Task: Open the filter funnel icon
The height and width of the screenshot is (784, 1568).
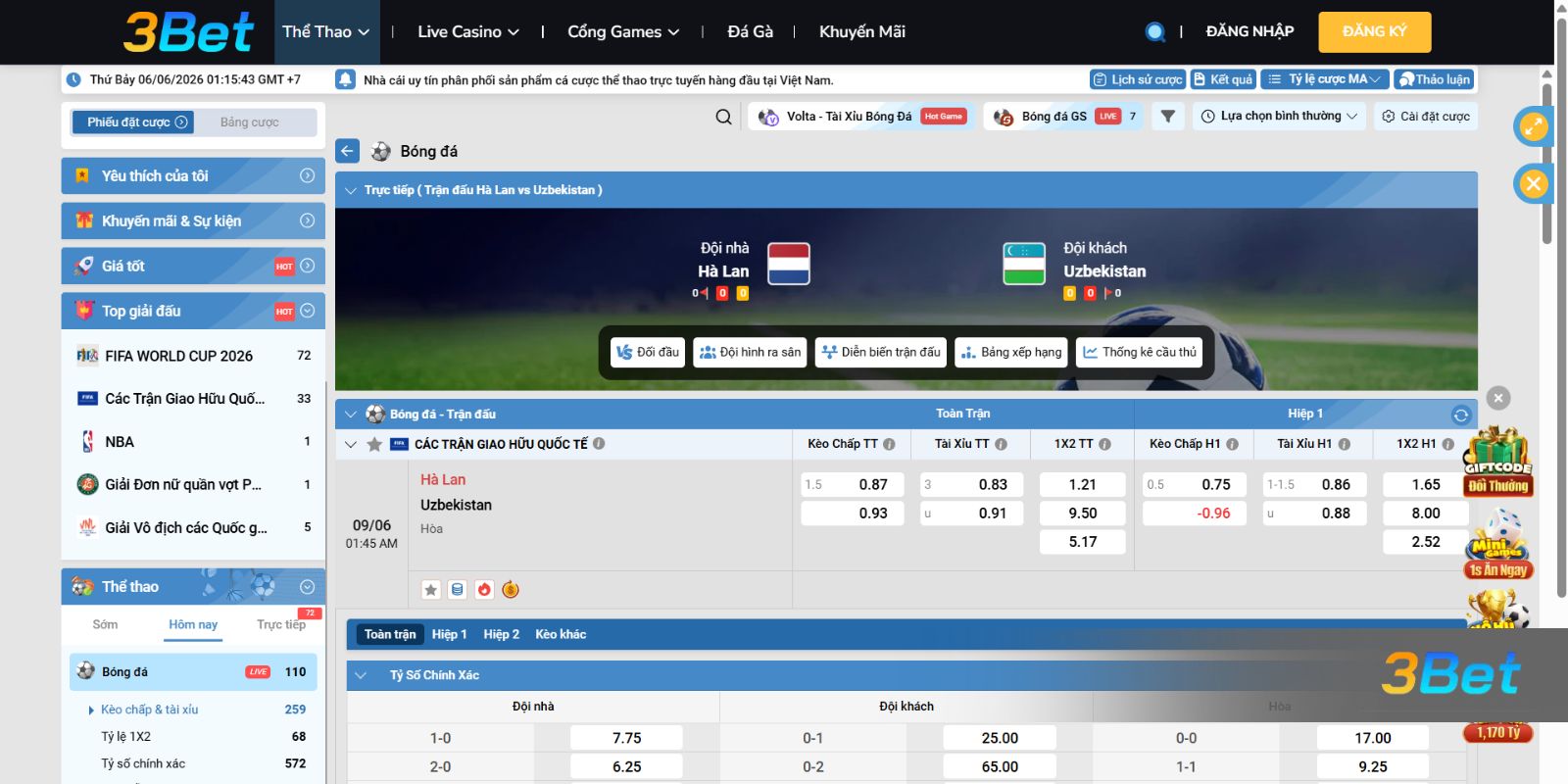Action: point(1167,116)
